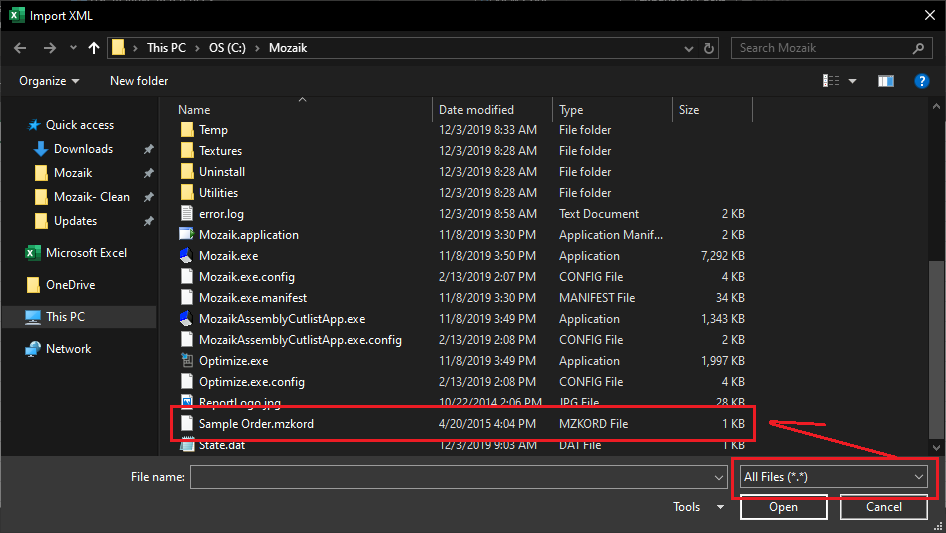Open the address bar history dropdown
Viewport: 946px width, 533px height.
[x=687, y=48]
